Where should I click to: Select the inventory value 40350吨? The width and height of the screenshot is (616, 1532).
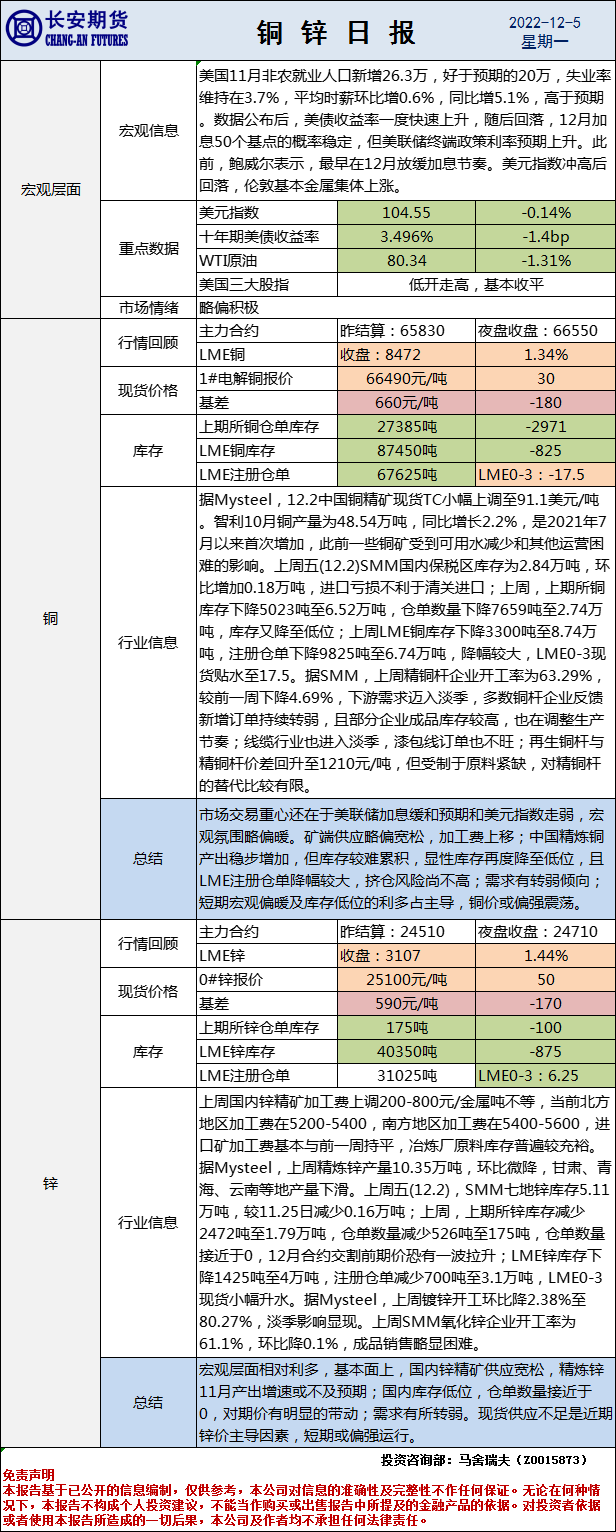click(406, 1051)
